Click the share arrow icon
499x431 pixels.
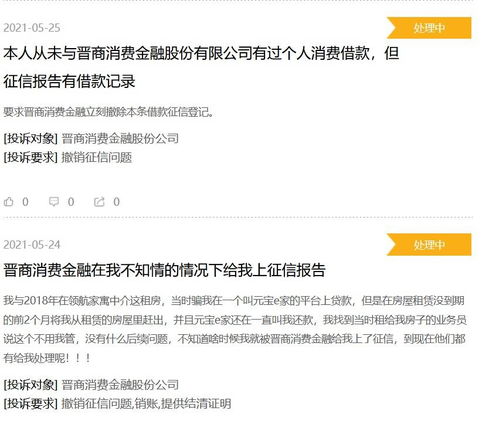tap(99, 202)
